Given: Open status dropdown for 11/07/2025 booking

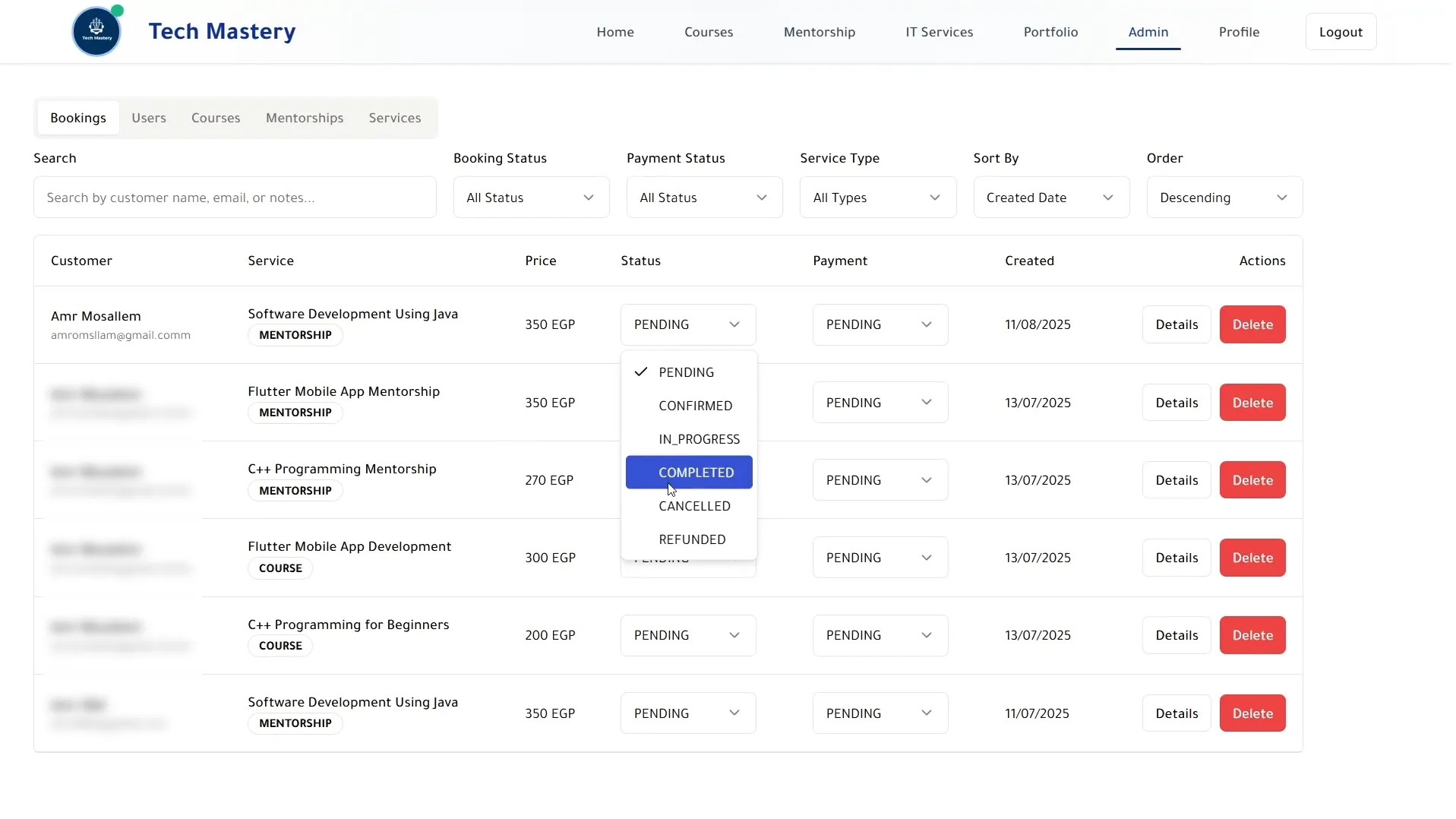Looking at the screenshot, I should click(688, 713).
